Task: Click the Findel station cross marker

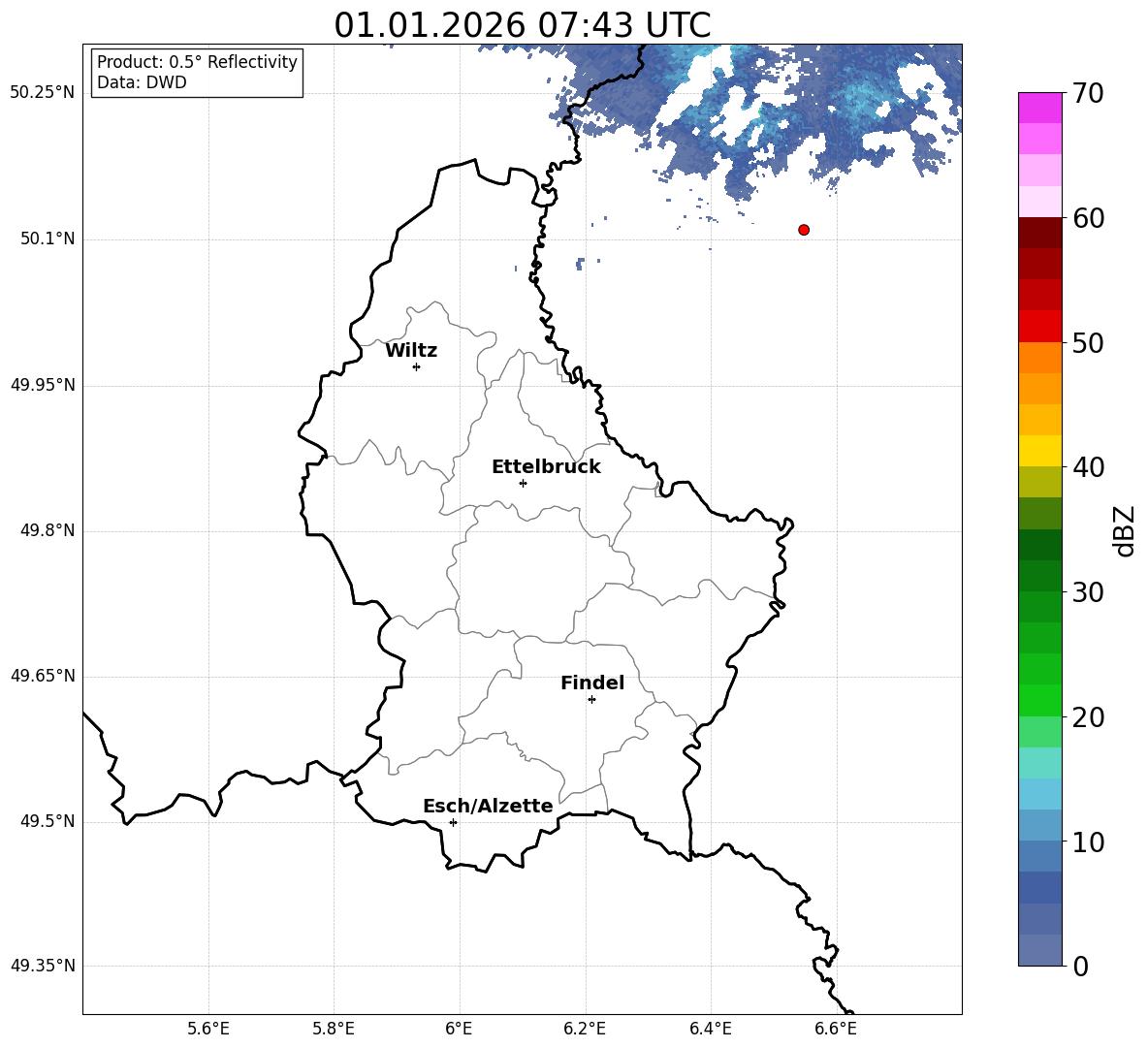Action: tap(591, 700)
